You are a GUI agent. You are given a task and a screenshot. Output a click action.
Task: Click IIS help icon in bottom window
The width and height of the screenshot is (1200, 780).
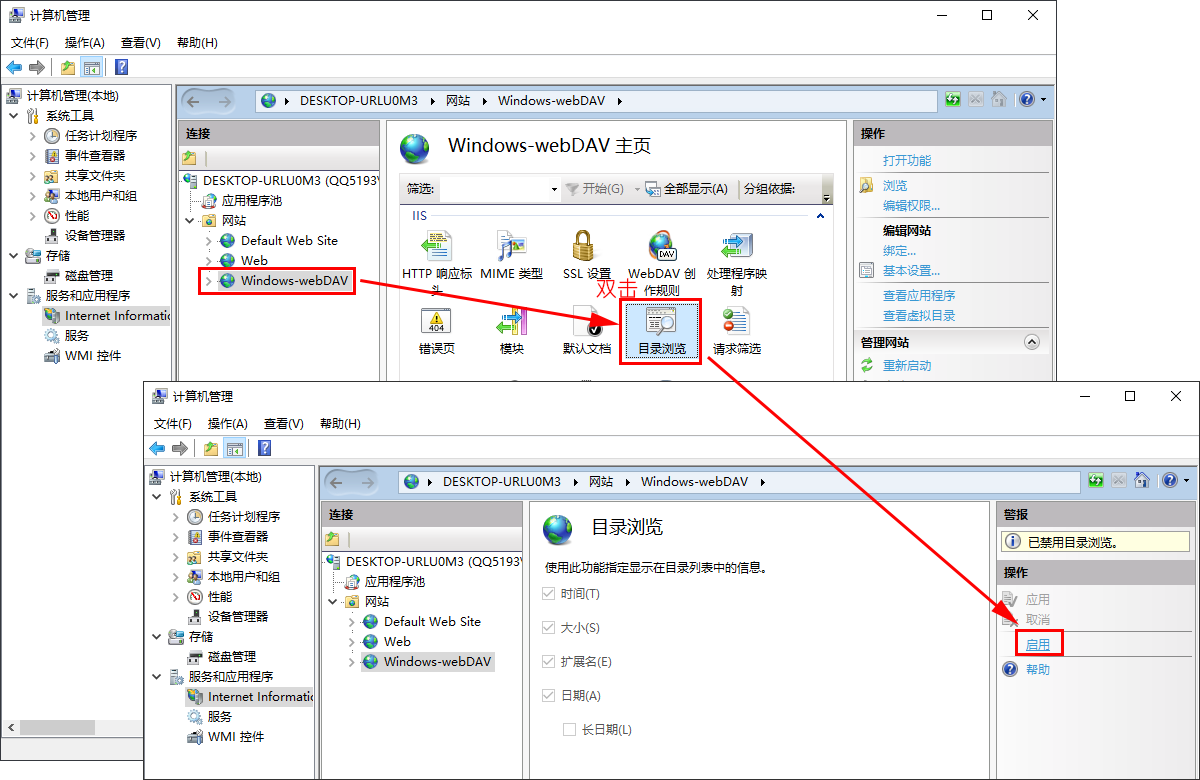[x=1169, y=481]
